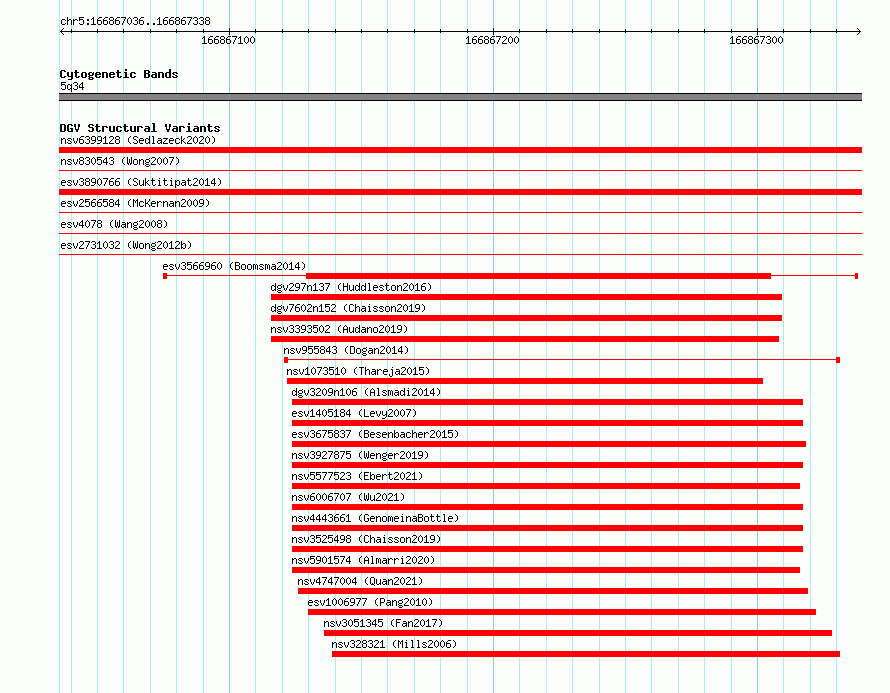Click nsv955843 (Dogan2014) label
This screenshot has width=890, height=693.
[346, 350]
